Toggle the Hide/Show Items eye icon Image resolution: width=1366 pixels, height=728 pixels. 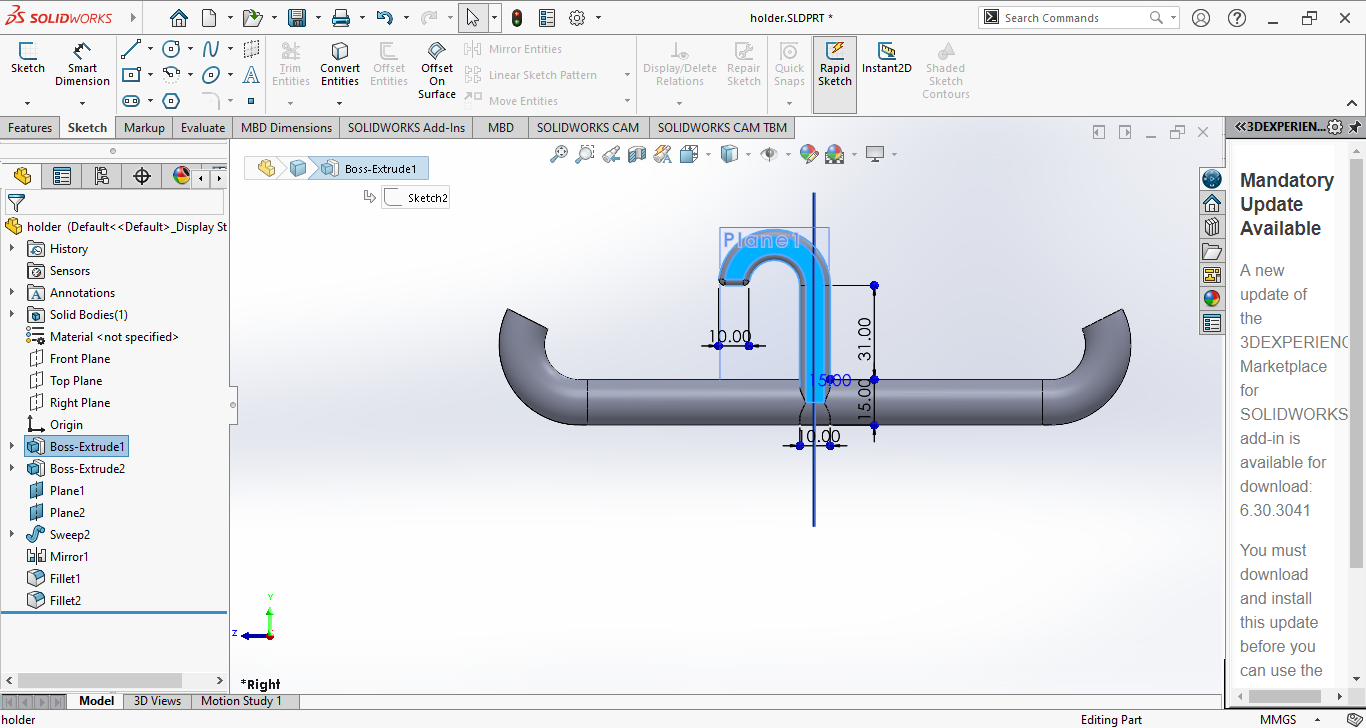pyautogui.click(x=769, y=154)
